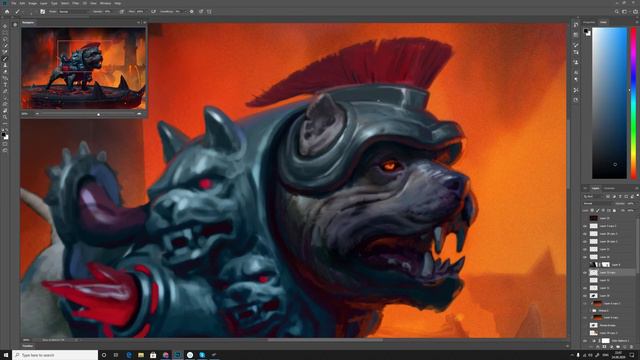The height and width of the screenshot is (360, 640).
Task: Click the lock all padlock icon
Action: point(614,210)
